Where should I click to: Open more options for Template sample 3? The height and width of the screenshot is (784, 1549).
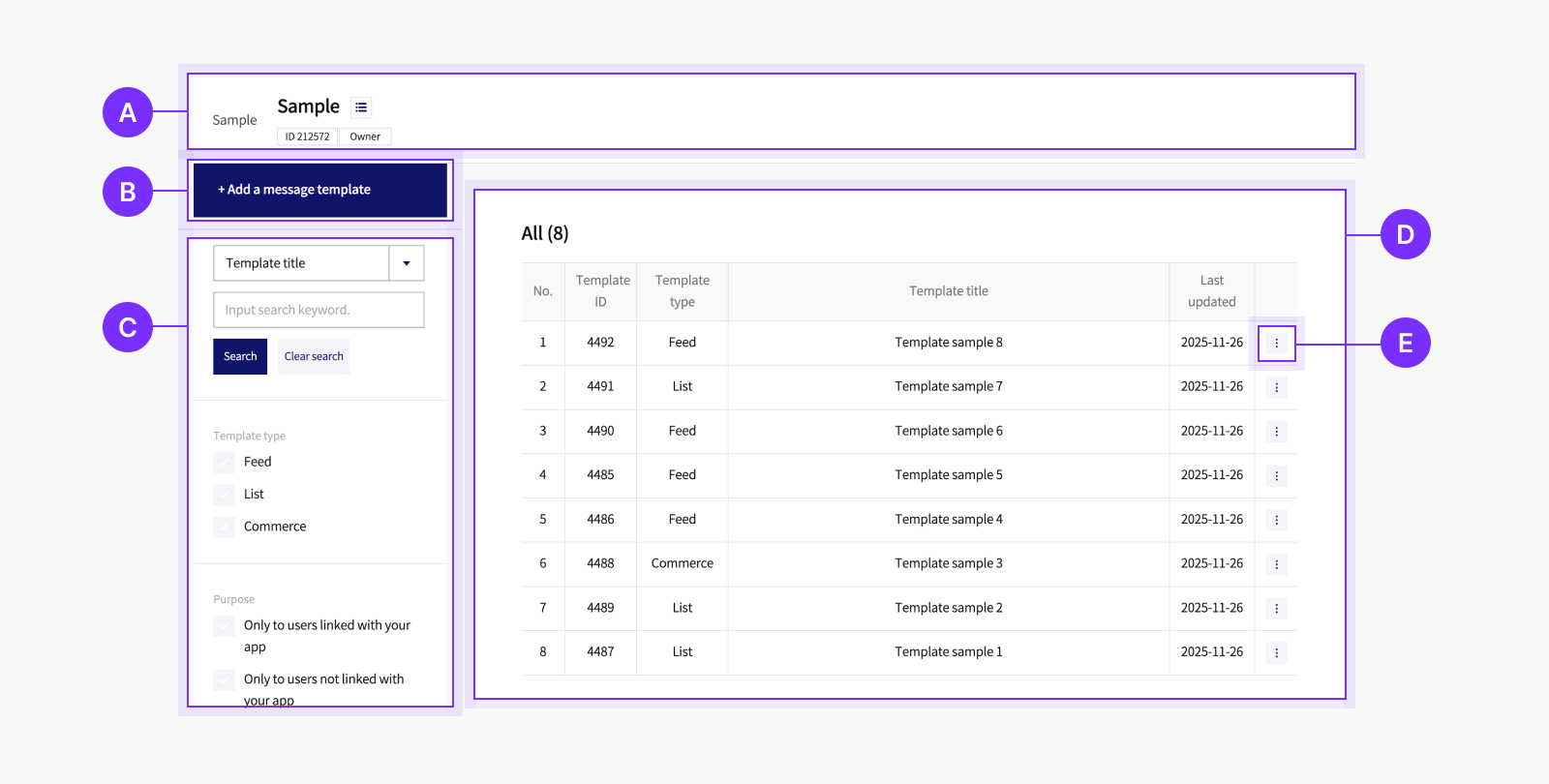pyautogui.click(x=1276, y=564)
